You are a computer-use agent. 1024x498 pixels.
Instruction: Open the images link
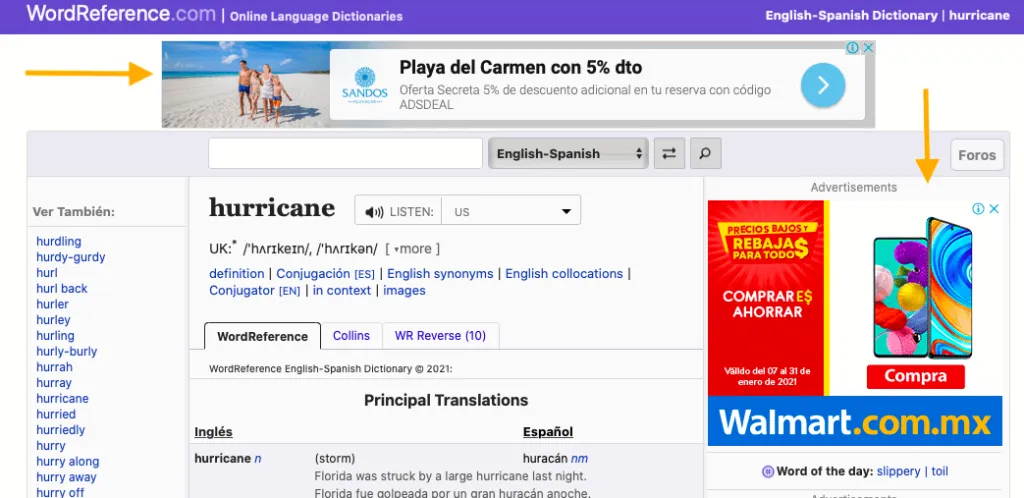click(x=404, y=290)
